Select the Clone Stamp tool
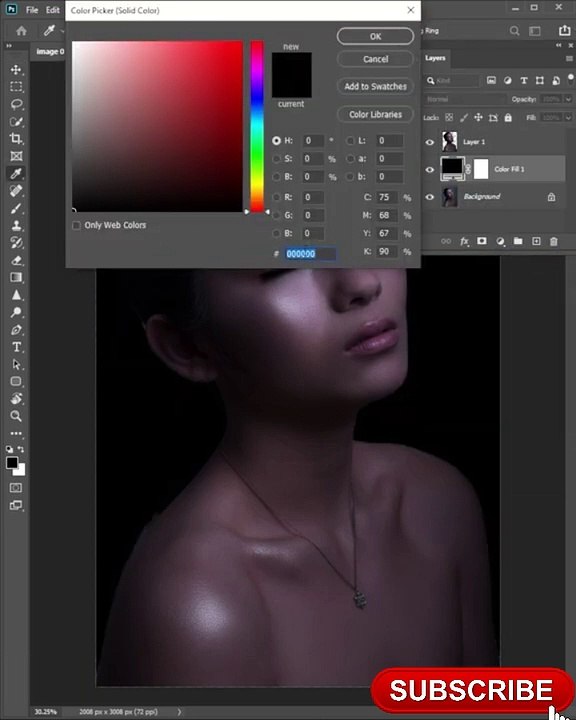The width and height of the screenshot is (576, 720). click(16, 225)
